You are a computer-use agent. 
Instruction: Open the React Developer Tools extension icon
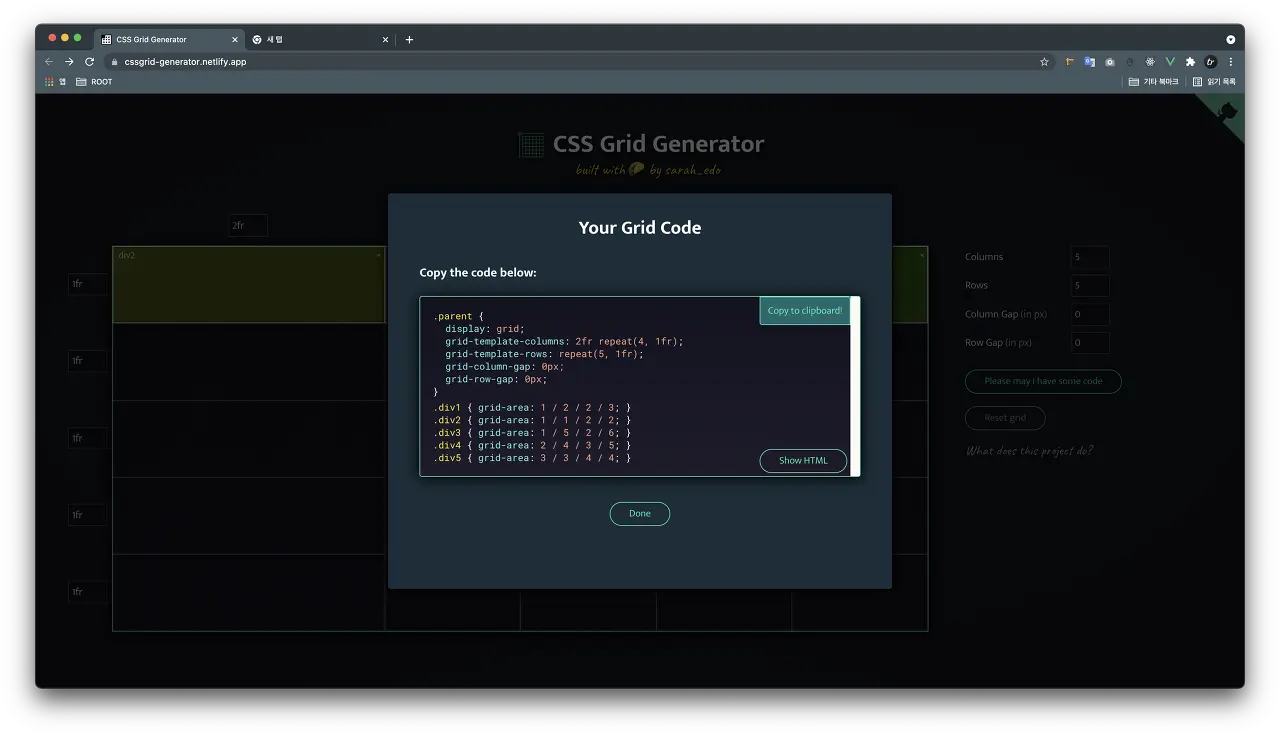(1150, 62)
